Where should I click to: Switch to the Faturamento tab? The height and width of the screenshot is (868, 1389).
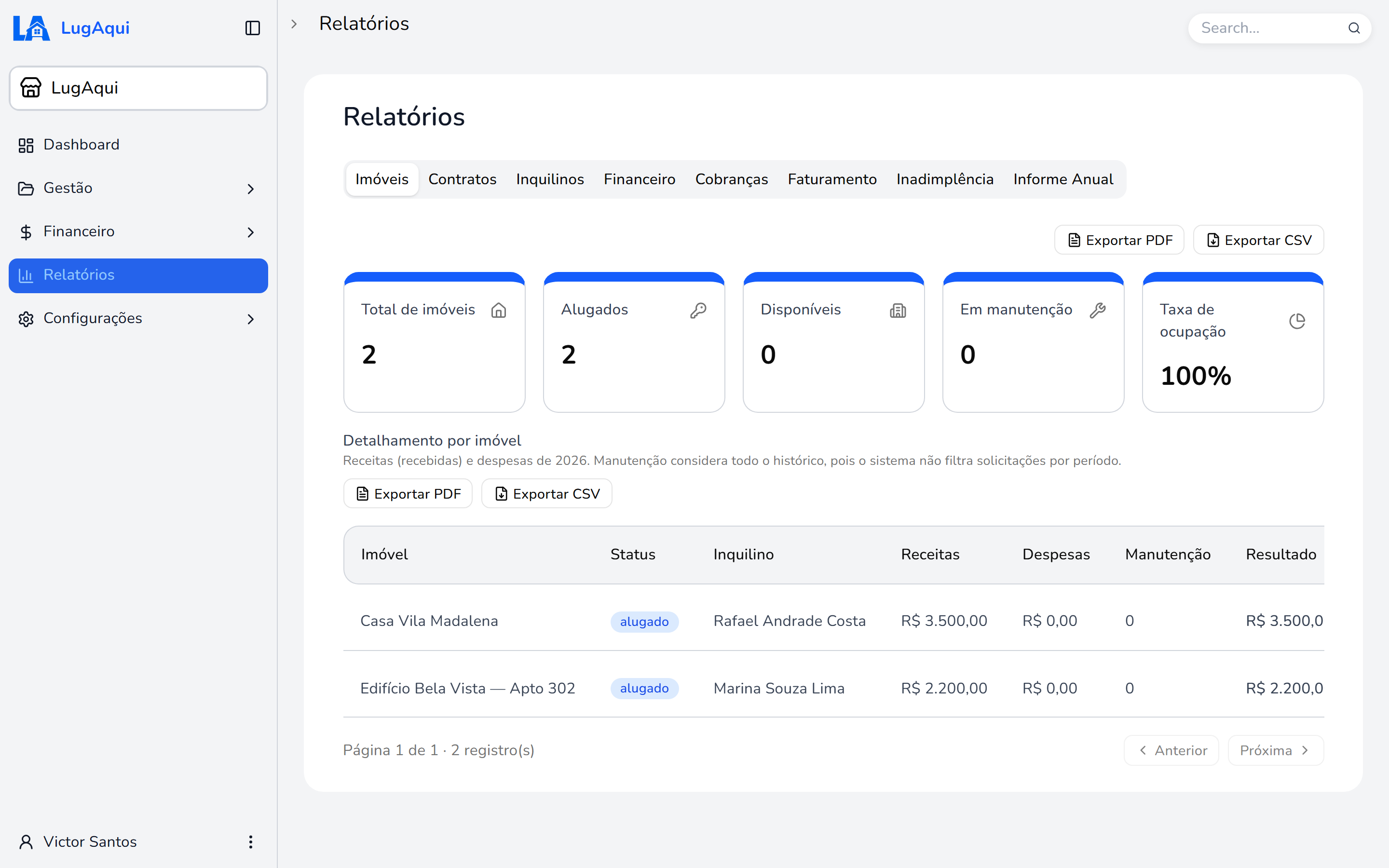[832, 179]
